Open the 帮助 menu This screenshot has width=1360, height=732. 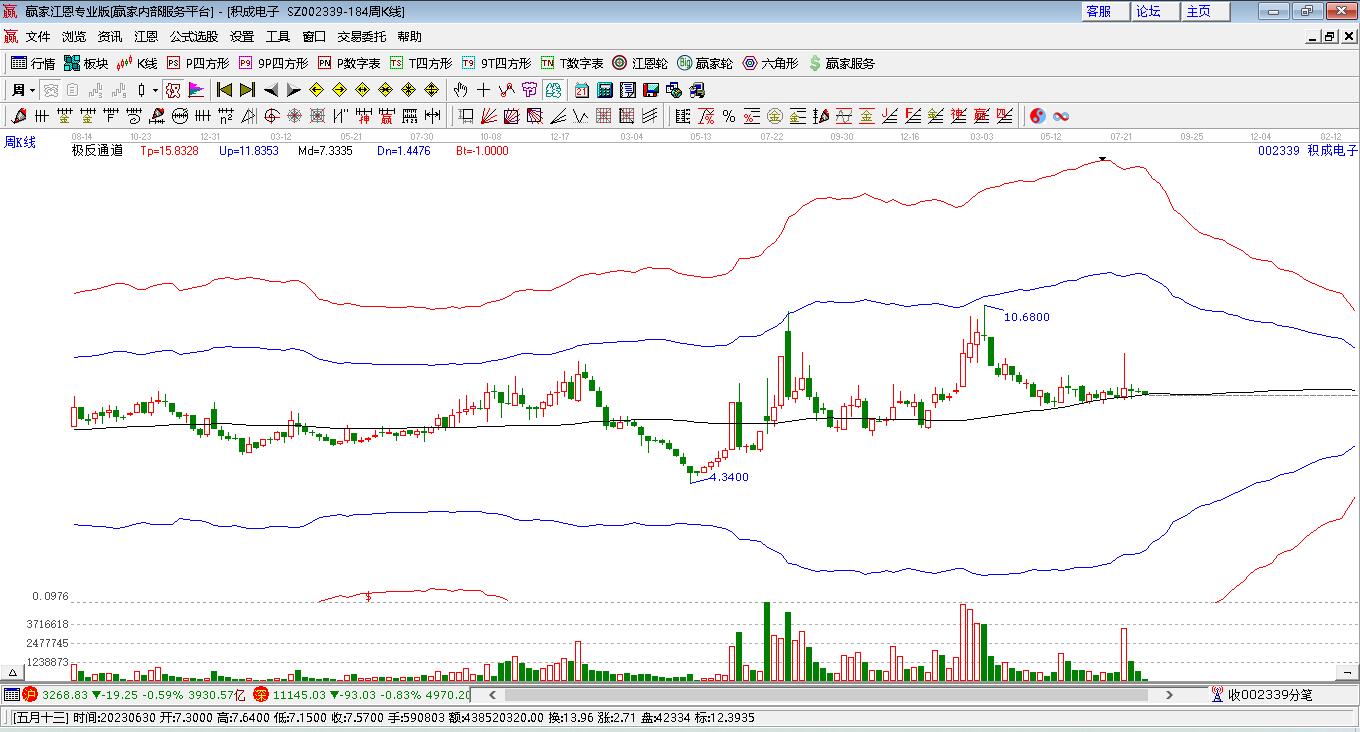(x=410, y=37)
